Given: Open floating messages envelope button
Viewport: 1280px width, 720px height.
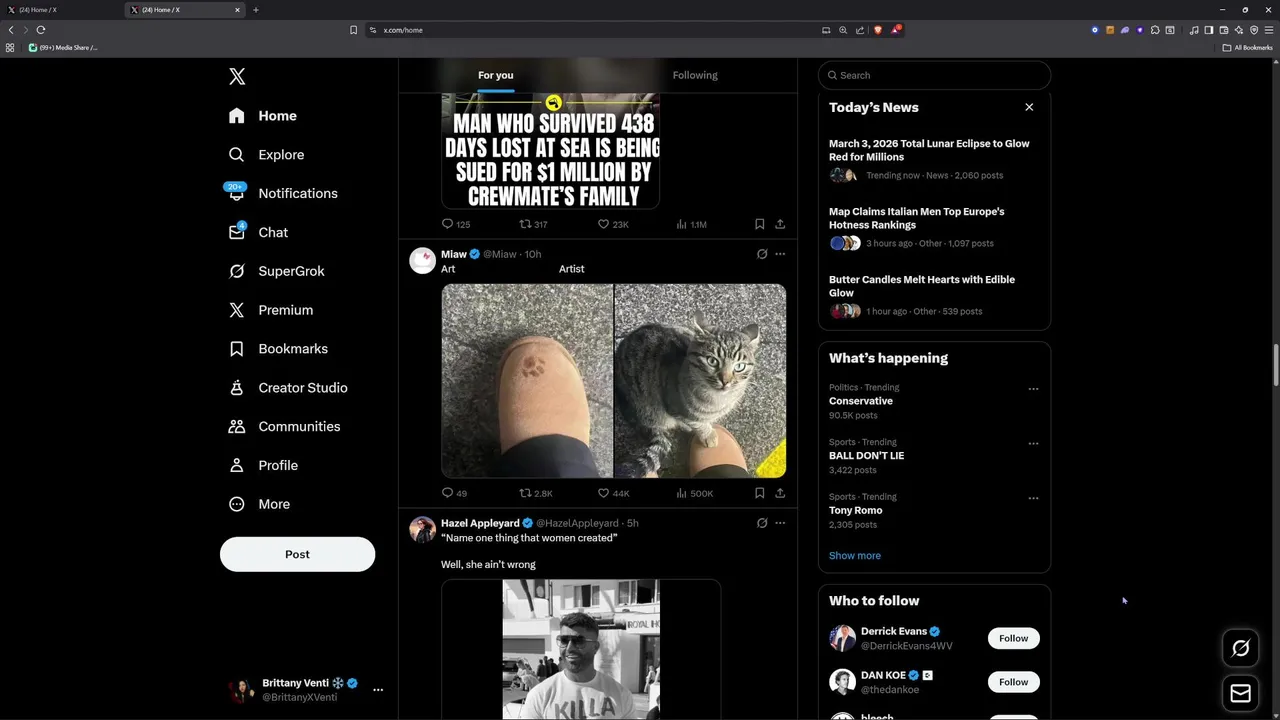Looking at the screenshot, I should (1241, 693).
